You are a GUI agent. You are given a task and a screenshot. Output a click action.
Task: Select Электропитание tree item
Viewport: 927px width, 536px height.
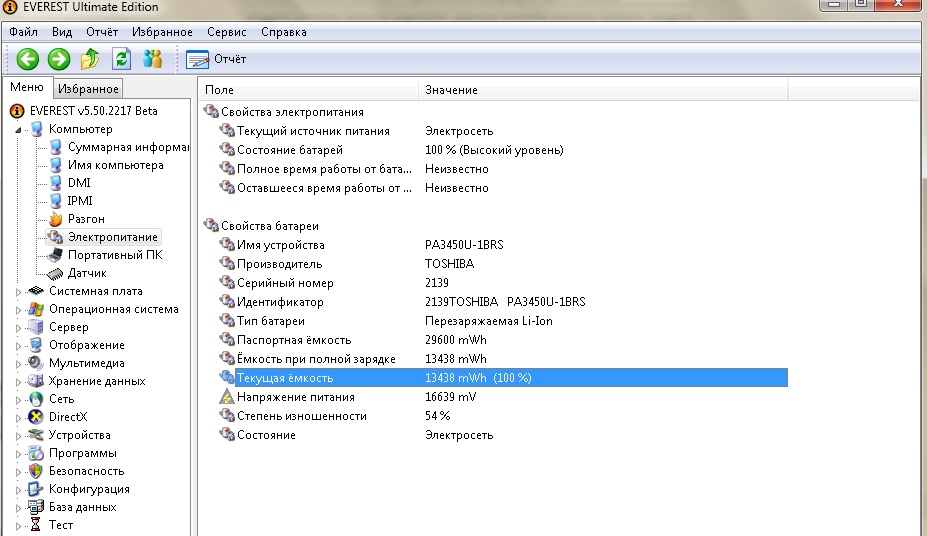pyautogui.click(x=112, y=237)
